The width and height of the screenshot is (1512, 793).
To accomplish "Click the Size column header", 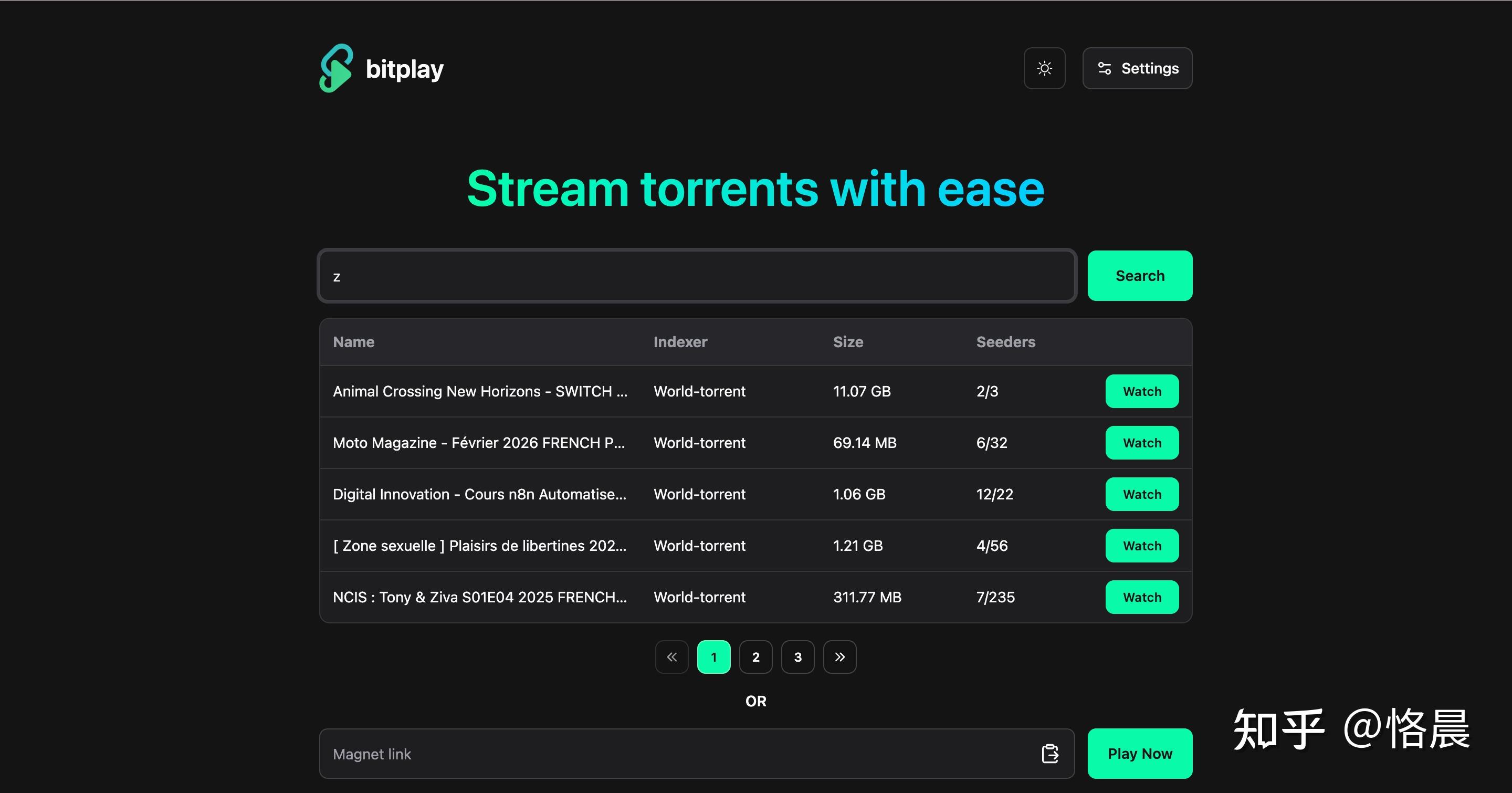I will coord(848,342).
